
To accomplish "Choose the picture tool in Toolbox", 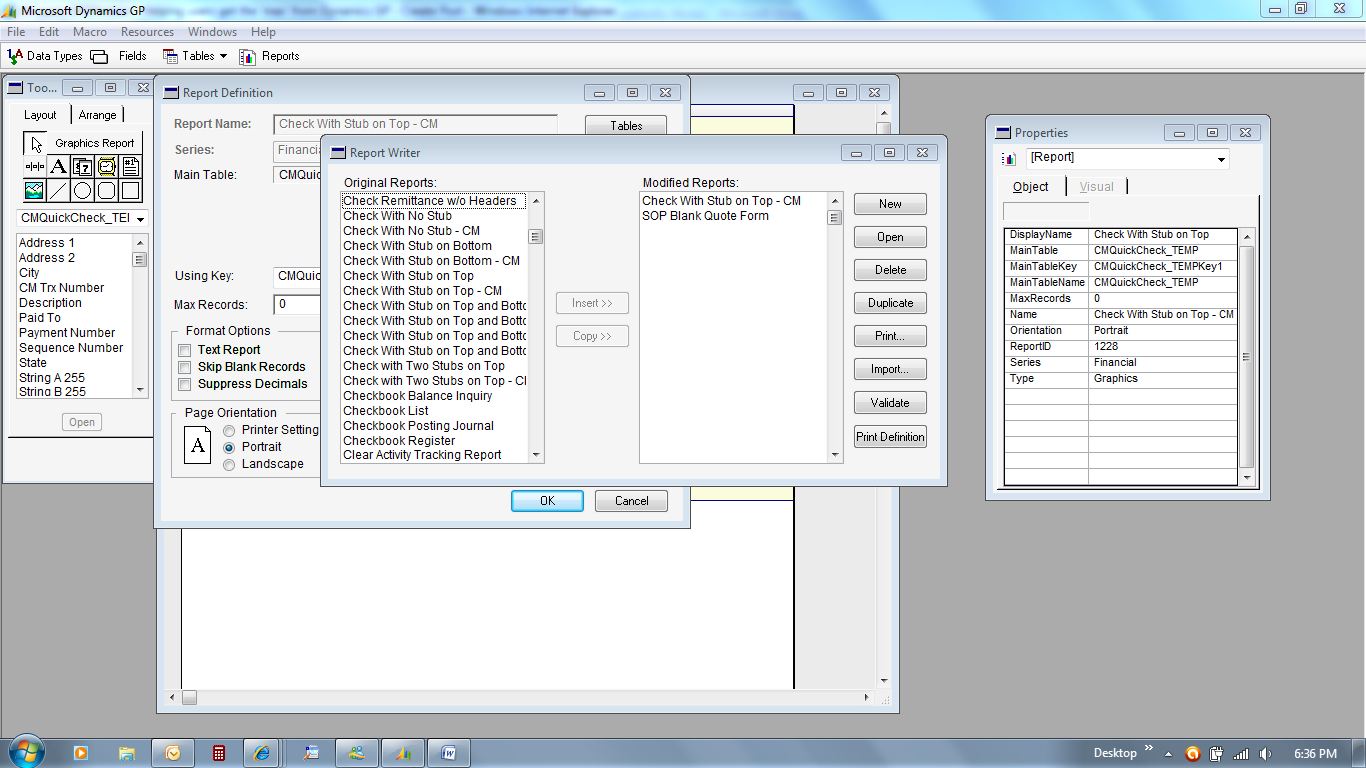I will pos(35,190).
